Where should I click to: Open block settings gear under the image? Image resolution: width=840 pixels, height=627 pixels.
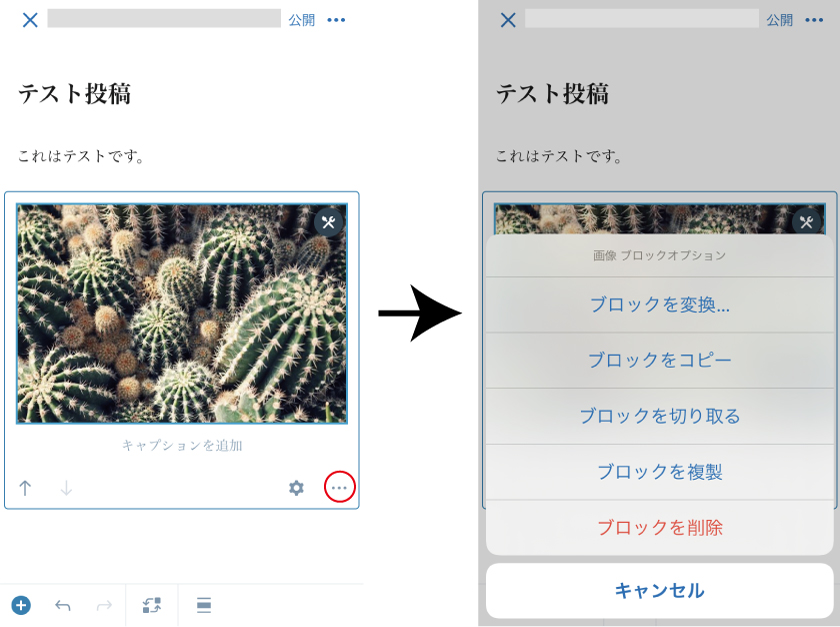pyautogui.click(x=296, y=488)
